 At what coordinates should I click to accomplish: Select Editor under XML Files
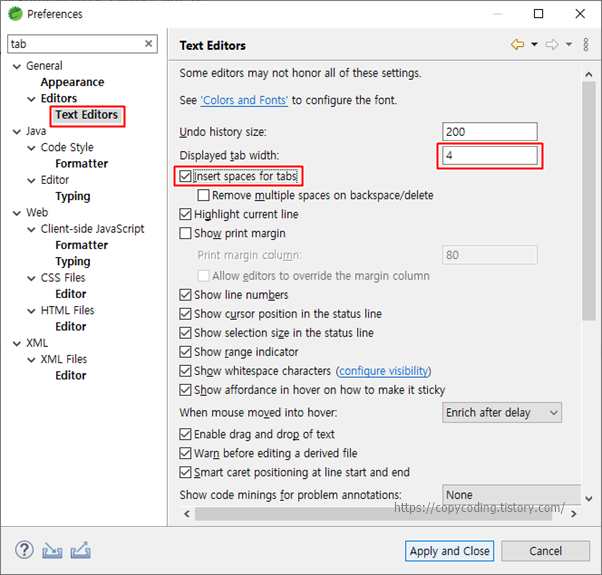71,375
